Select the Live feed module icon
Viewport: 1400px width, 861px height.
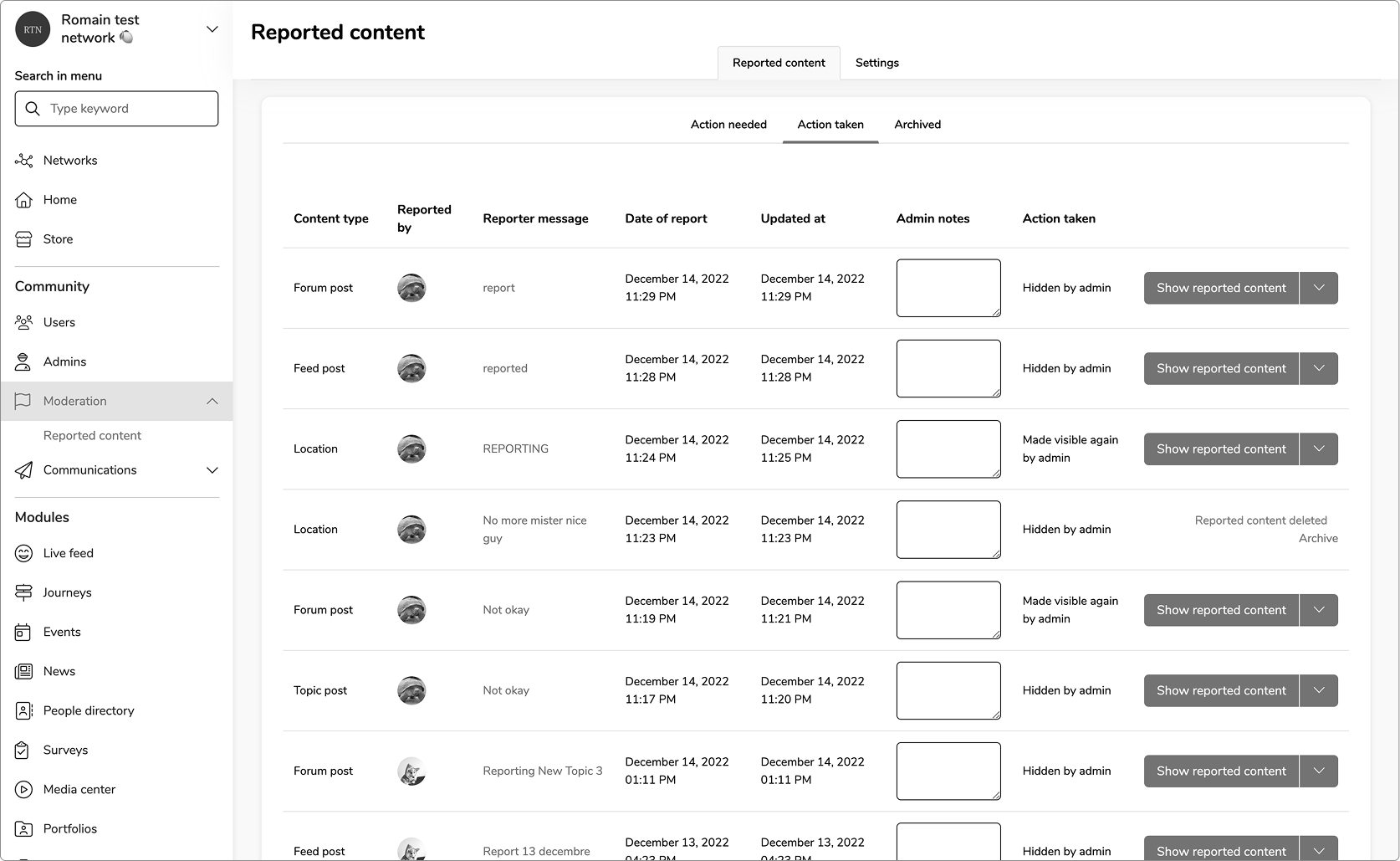coord(23,553)
